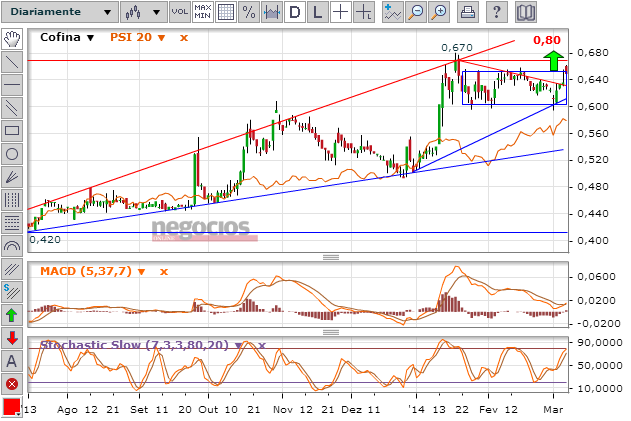Screen dimensions: 631x421
Task: Select the green up arrow marker tool
Action: (12, 315)
